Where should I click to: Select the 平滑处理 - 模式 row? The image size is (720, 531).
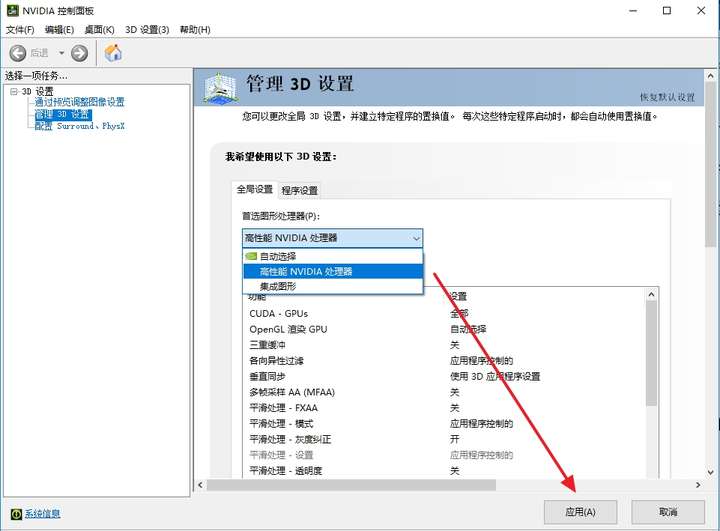pyautogui.click(x=444, y=424)
